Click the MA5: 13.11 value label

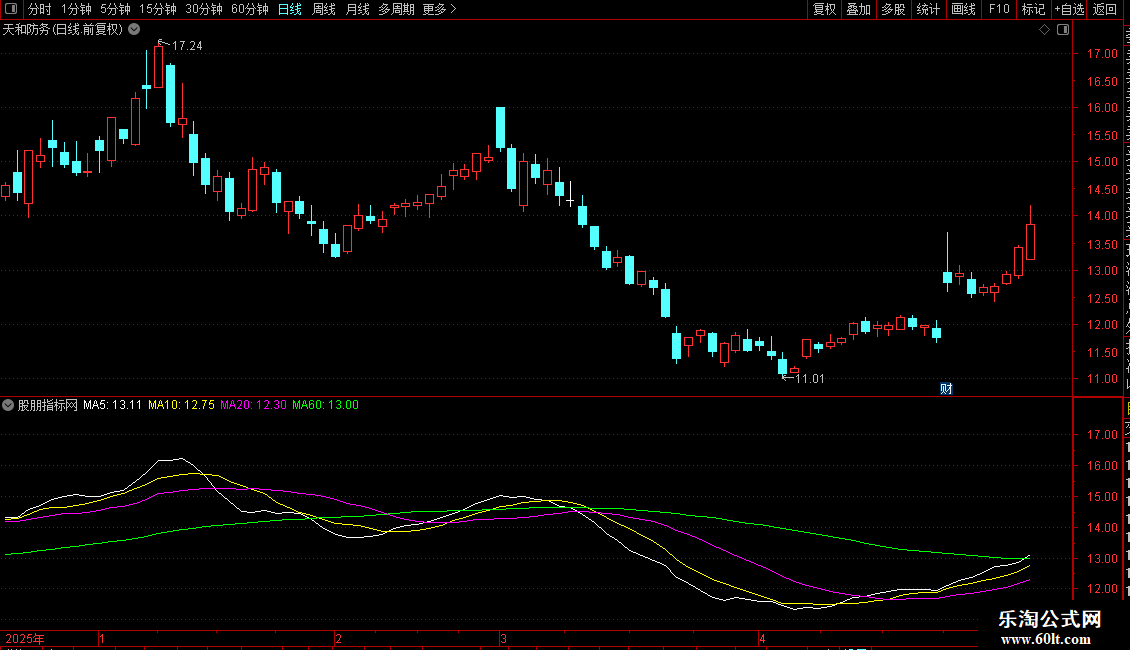click(112, 405)
